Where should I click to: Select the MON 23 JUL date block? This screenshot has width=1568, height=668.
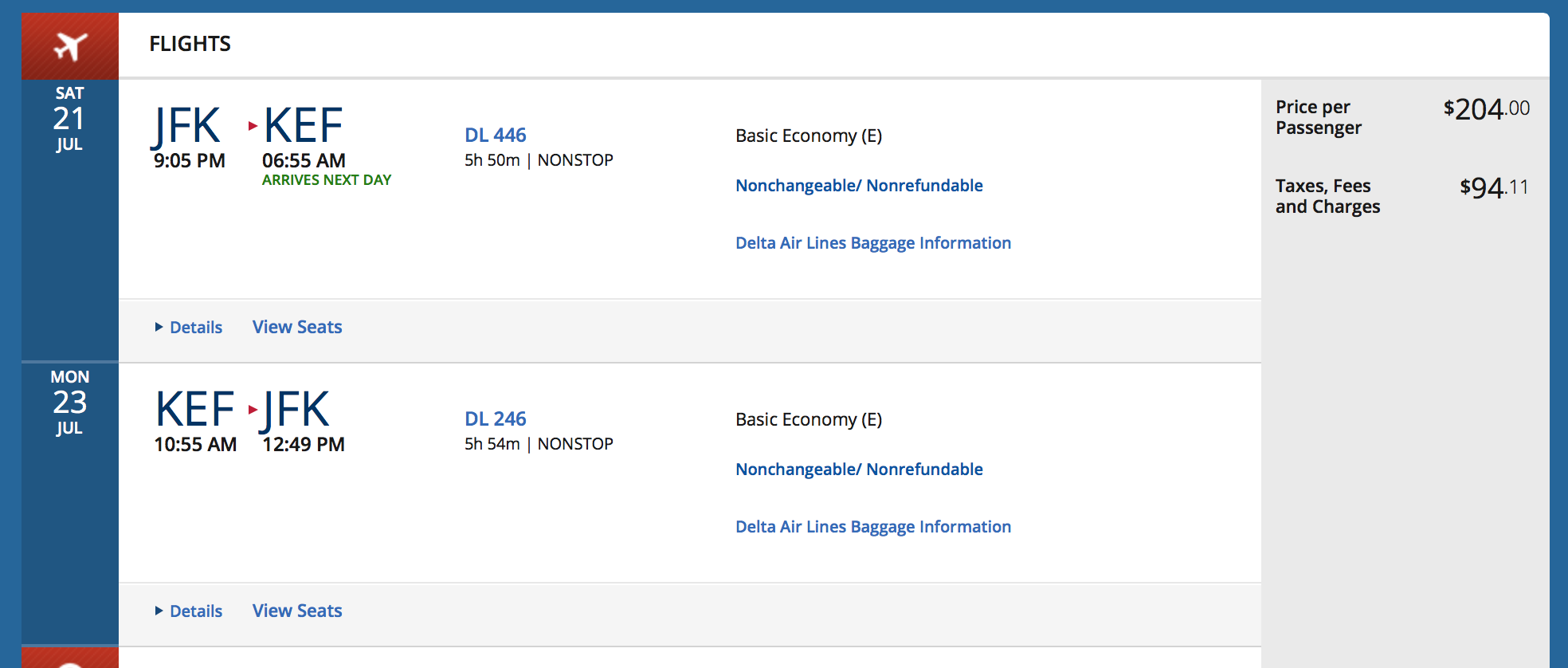(x=69, y=402)
